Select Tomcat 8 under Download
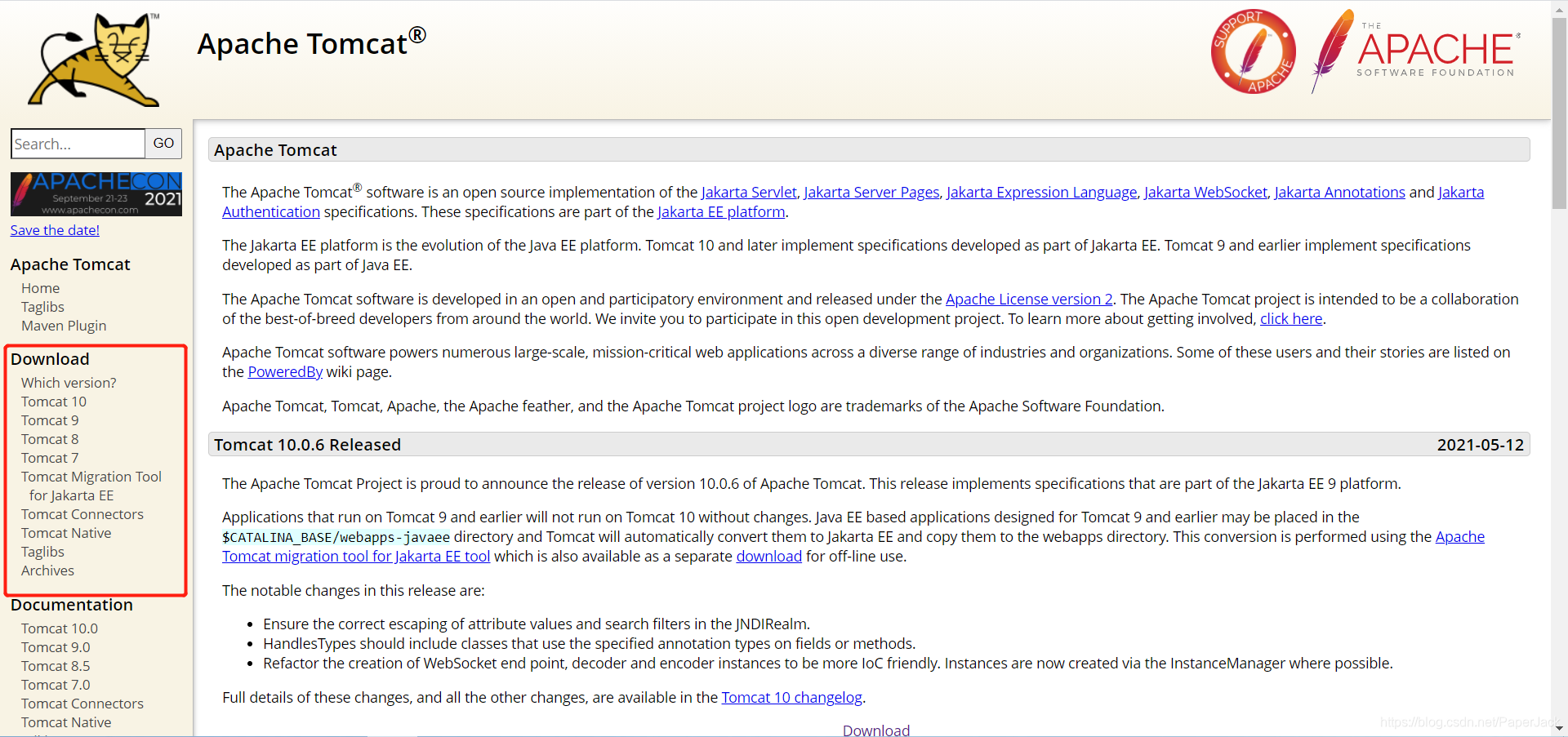This screenshot has height=737, width=1568. click(x=50, y=439)
